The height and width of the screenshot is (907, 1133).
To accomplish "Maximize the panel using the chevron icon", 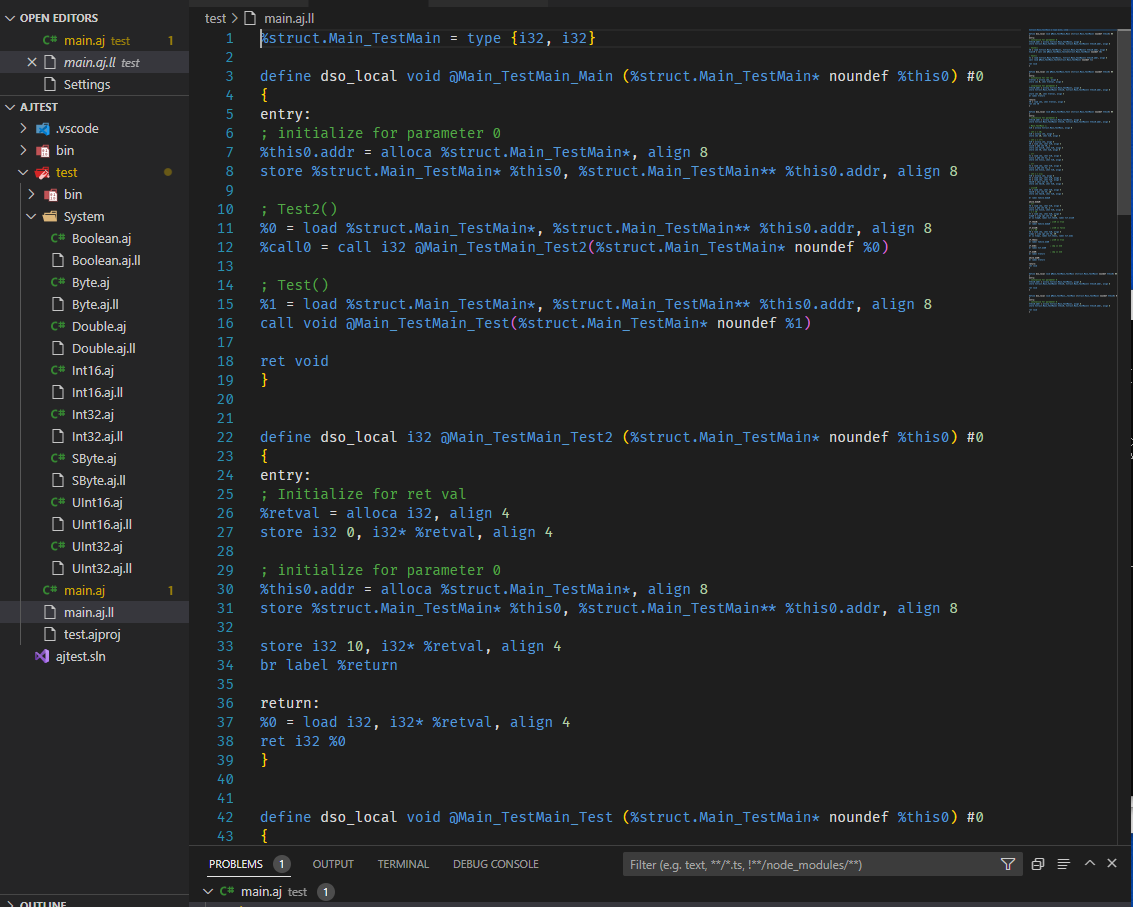I will pos(1089,863).
